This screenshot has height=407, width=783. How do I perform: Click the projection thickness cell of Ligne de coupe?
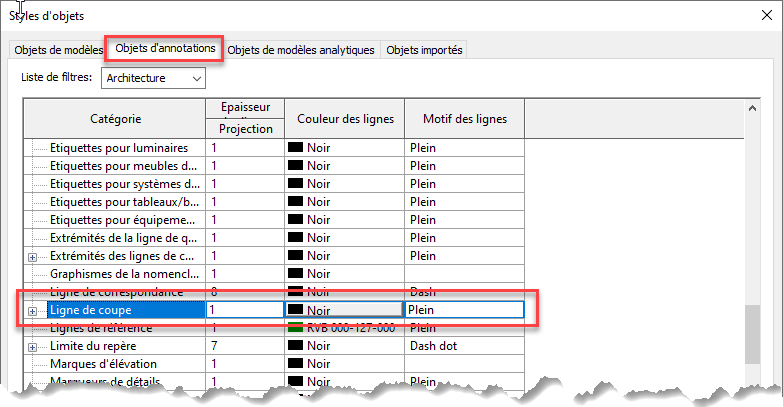245,311
